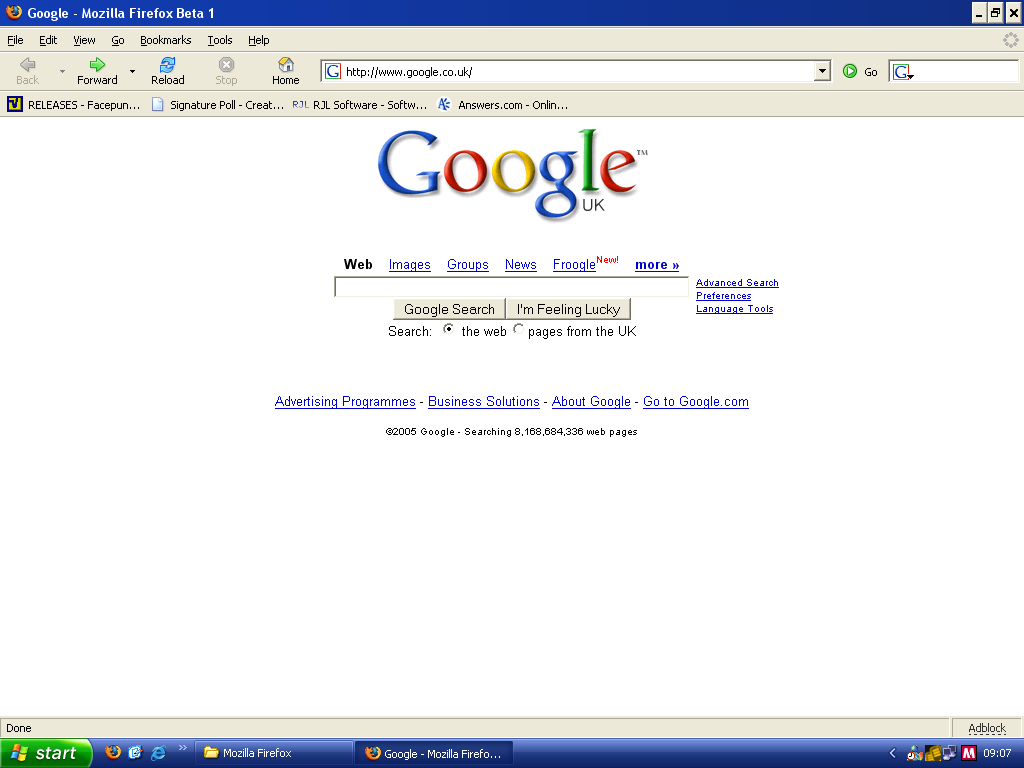Open the View menu

point(84,40)
